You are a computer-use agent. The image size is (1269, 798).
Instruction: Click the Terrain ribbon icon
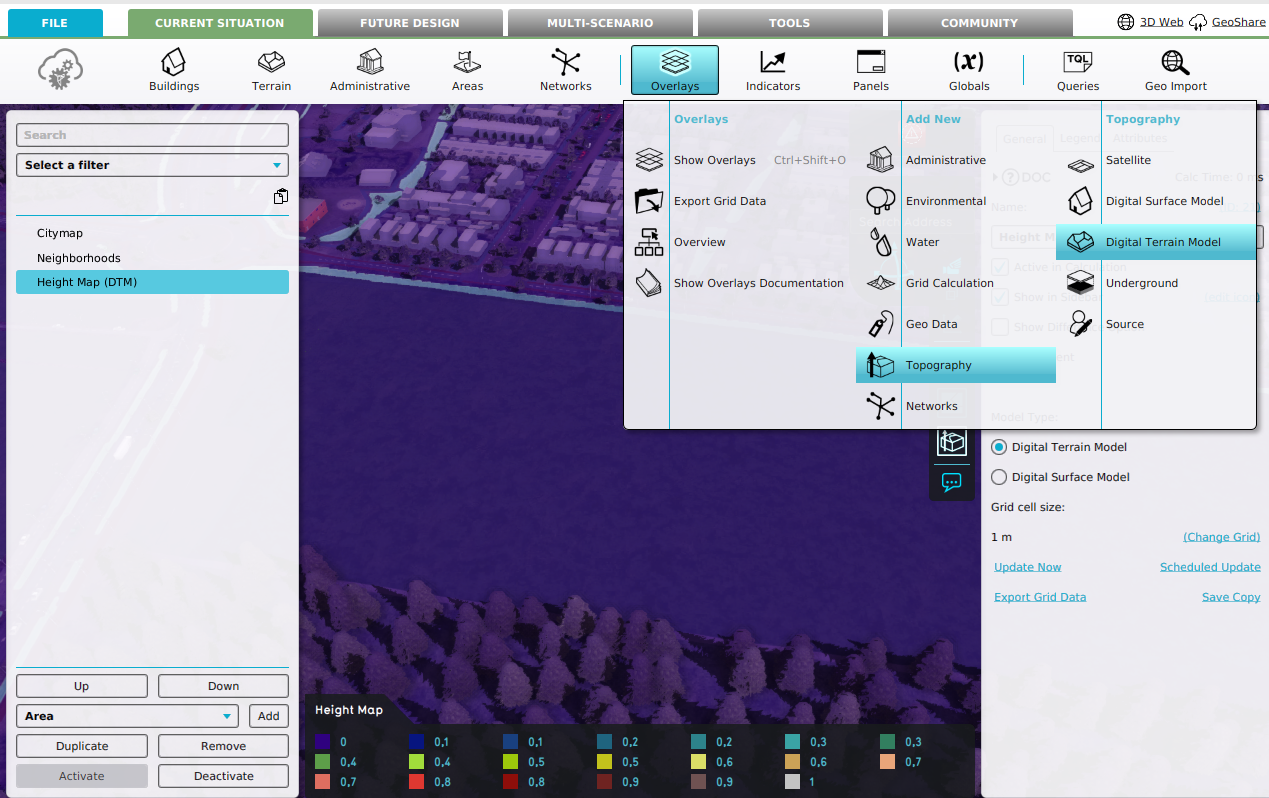(271, 70)
